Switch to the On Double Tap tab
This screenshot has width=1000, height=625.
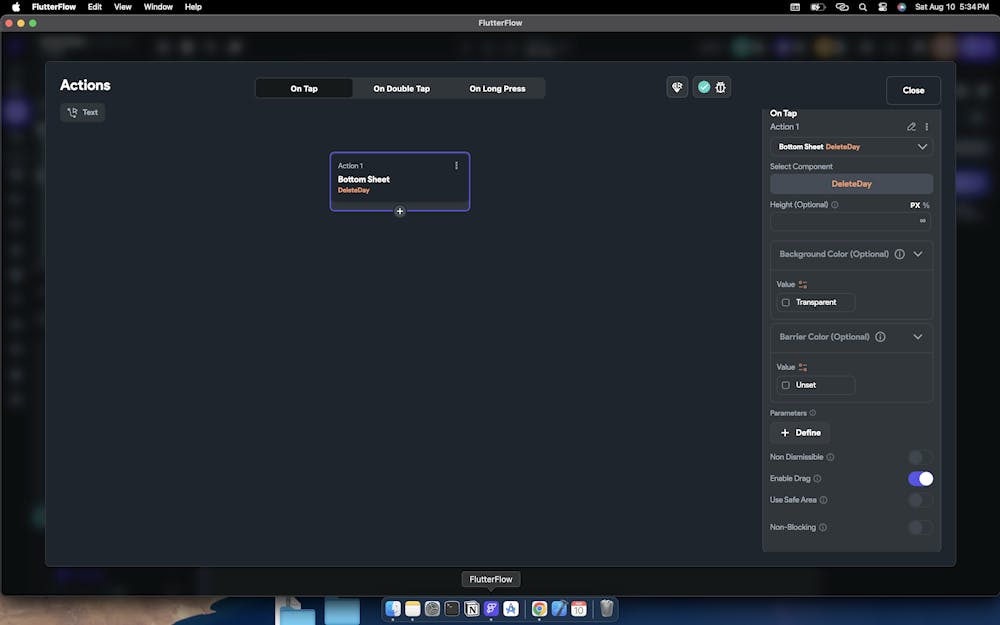(402, 89)
